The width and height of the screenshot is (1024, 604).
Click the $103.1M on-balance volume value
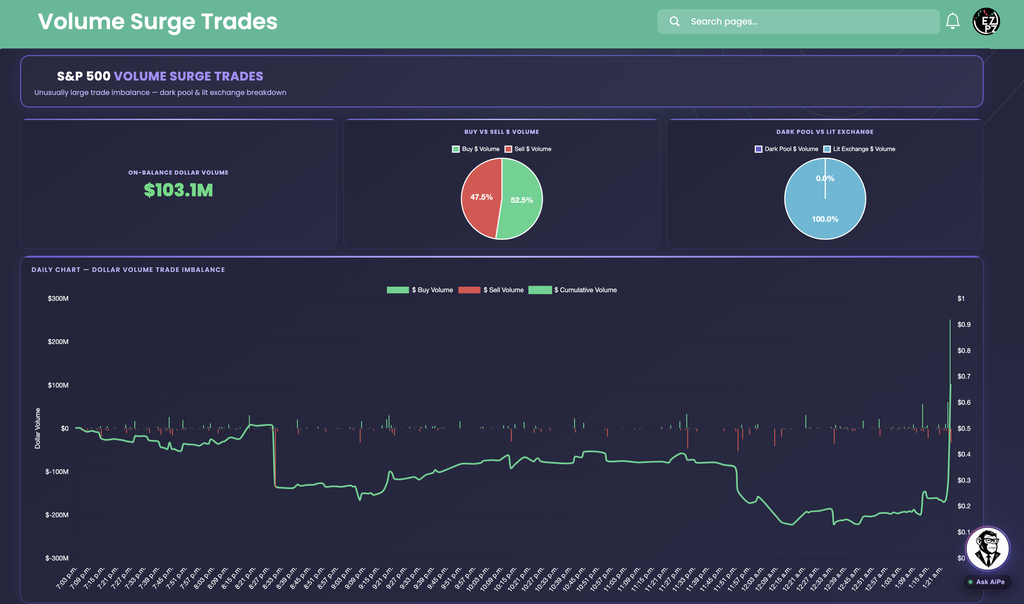pyautogui.click(x=178, y=190)
